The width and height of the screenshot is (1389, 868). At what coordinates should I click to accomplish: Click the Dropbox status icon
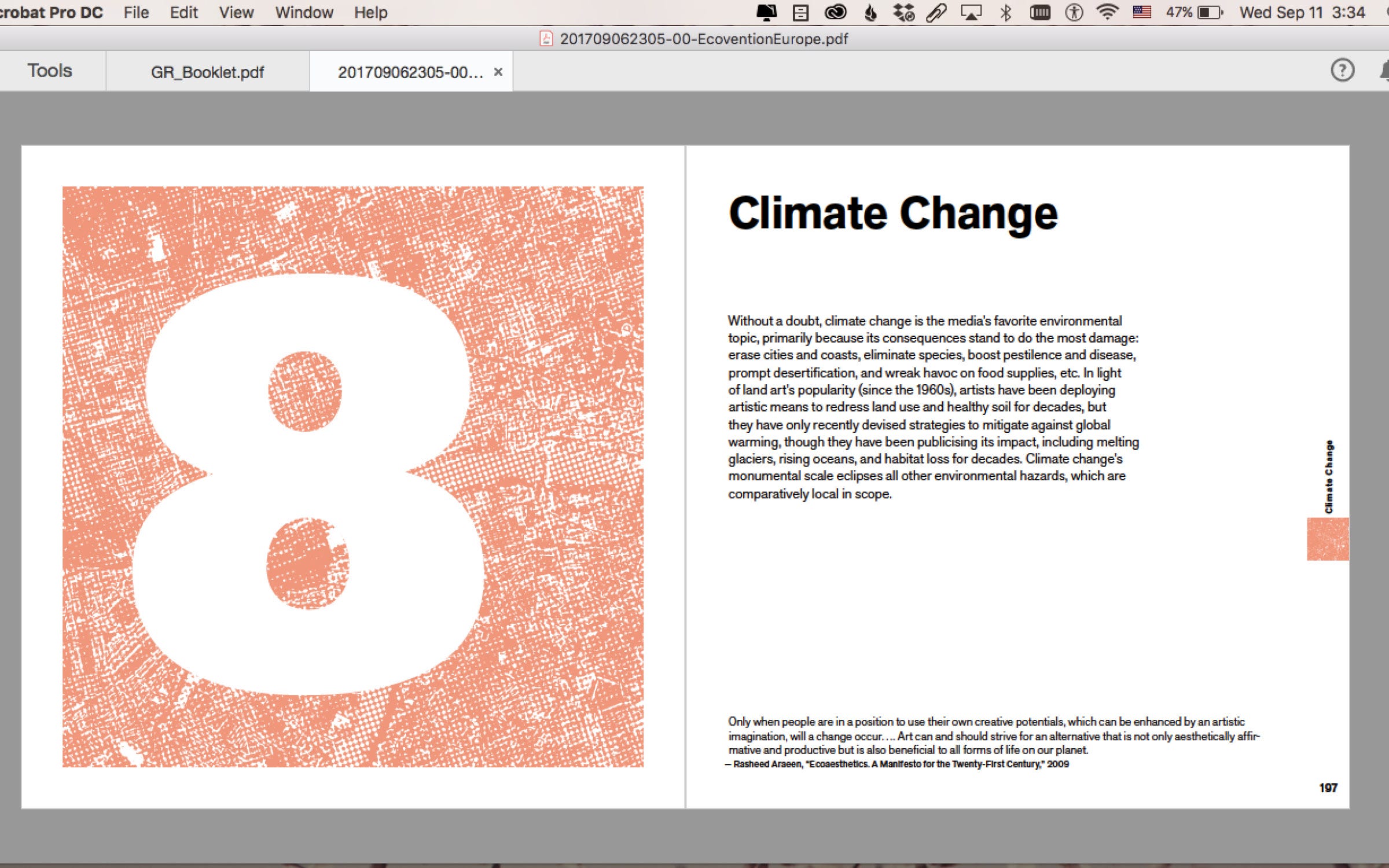point(903,12)
